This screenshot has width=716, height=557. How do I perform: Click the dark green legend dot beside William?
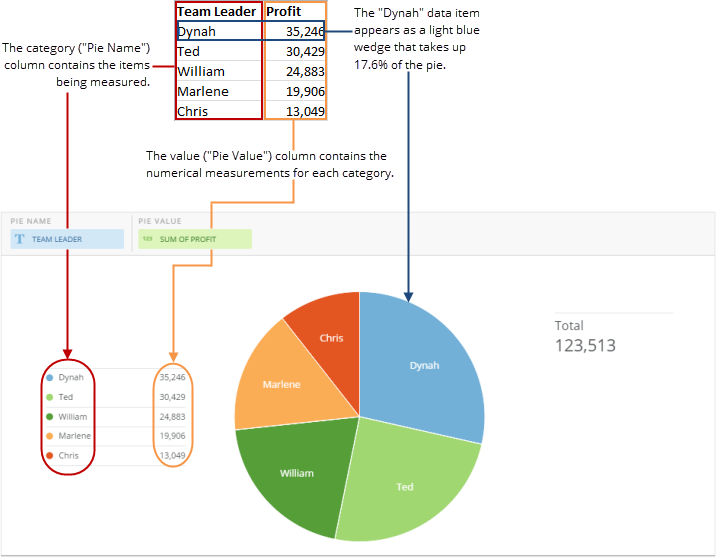[49, 416]
